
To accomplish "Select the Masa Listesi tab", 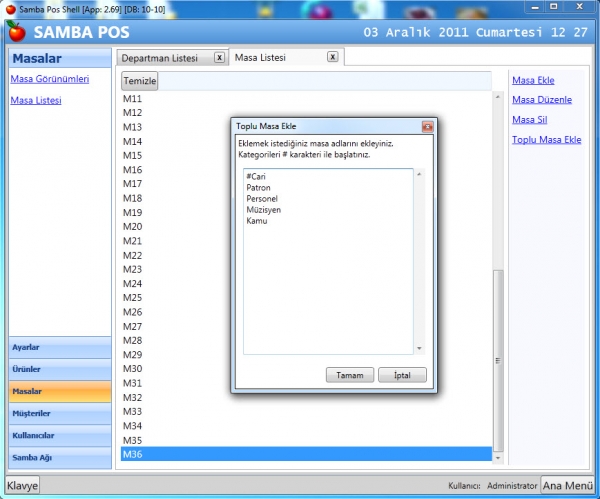I will tap(260, 57).
